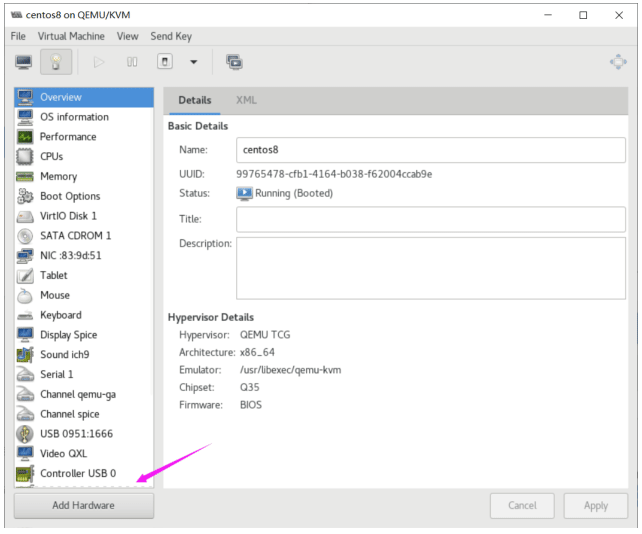Select Serial 1 device icon
642x534 pixels.
pyautogui.click(x=25, y=375)
